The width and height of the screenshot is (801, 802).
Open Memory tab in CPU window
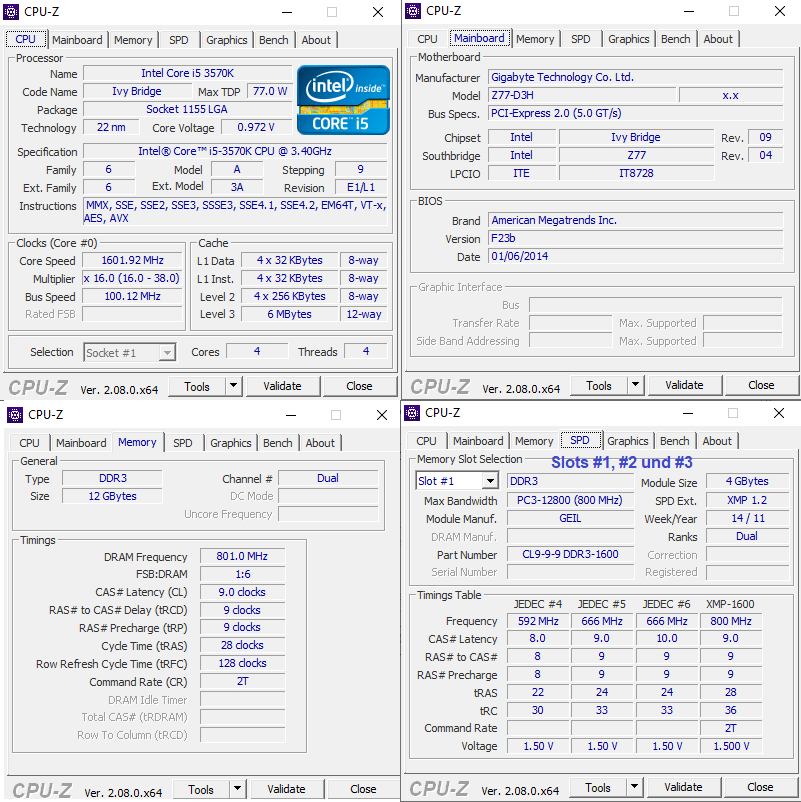click(x=133, y=40)
